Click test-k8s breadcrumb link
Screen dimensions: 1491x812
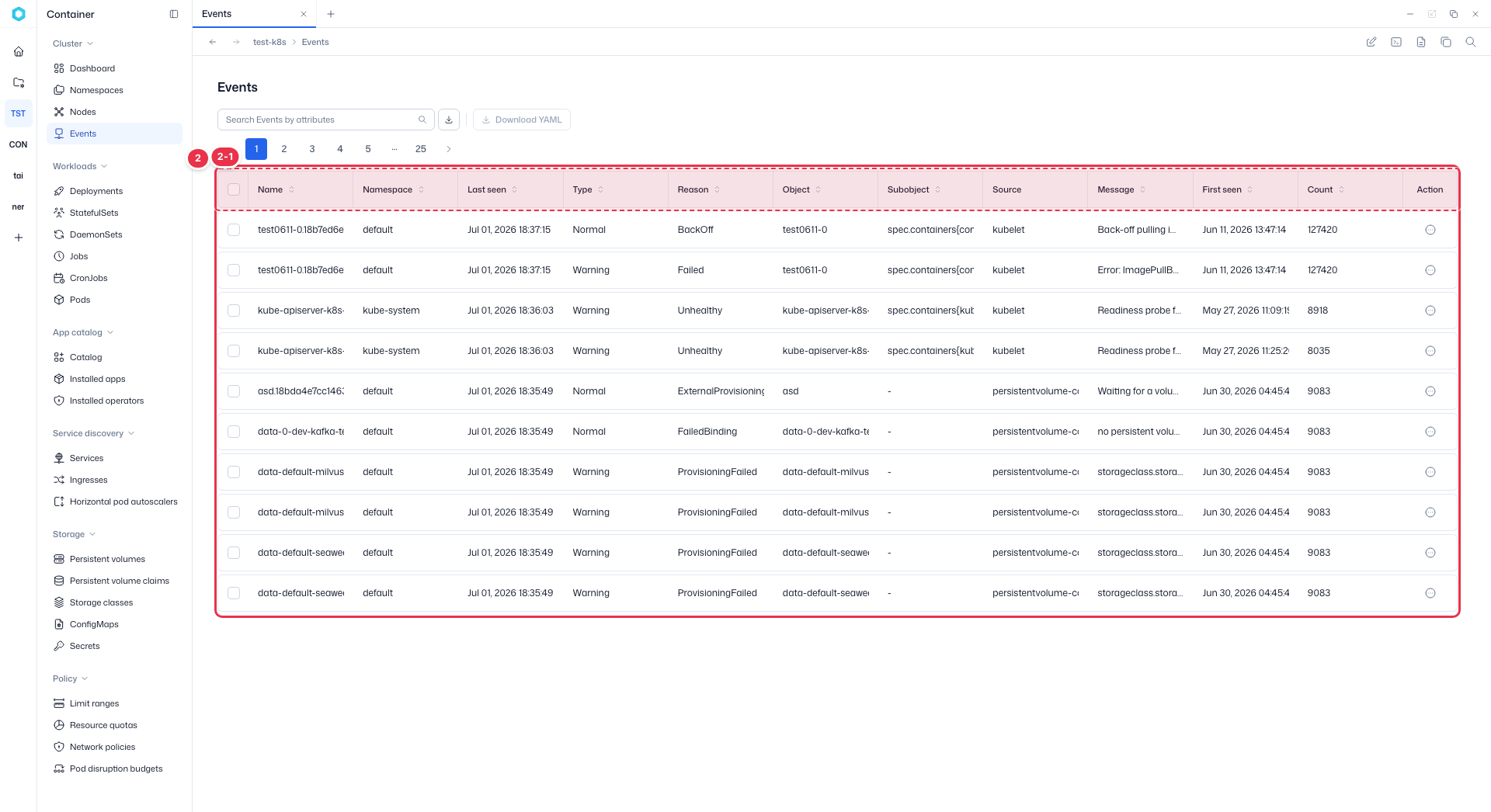pyautogui.click(x=269, y=42)
